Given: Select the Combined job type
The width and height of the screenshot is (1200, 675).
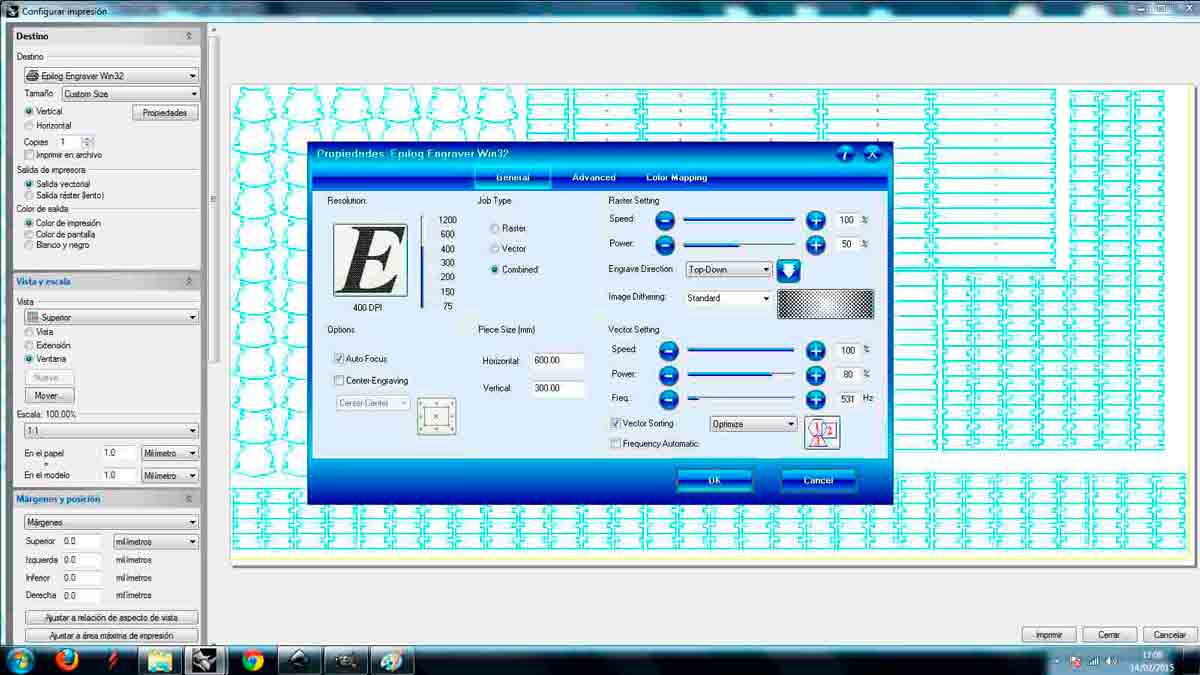Looking at the screenshot, I should point(495,270).
